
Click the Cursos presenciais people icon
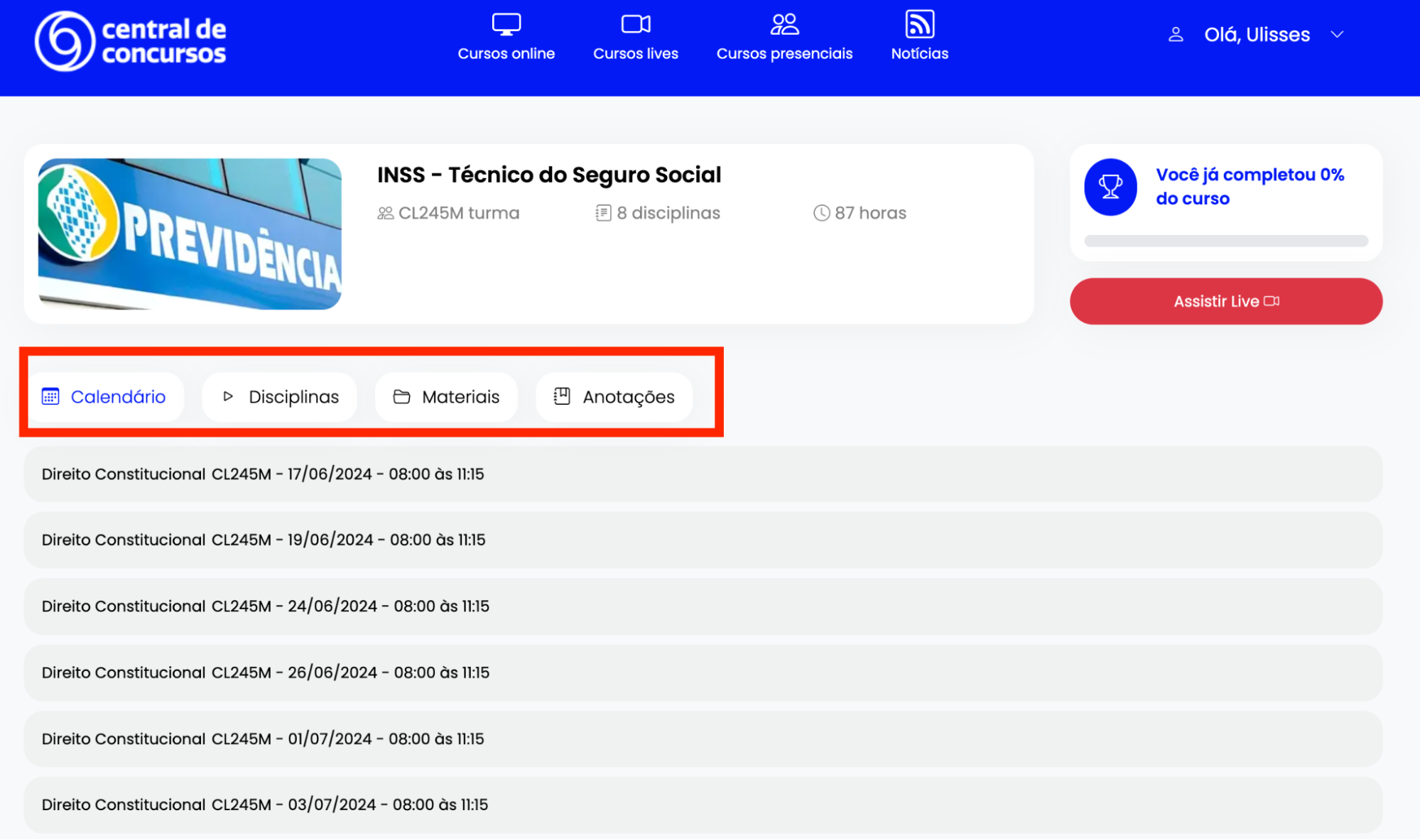(x=784, y=24)
